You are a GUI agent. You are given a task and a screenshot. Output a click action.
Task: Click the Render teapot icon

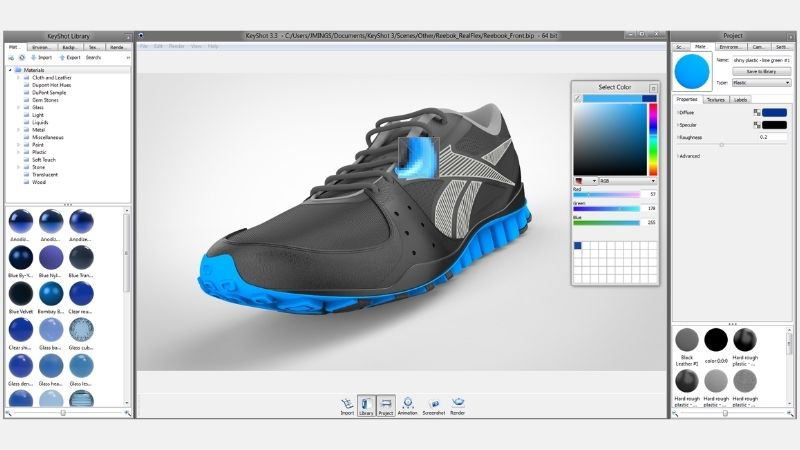[x=458, y=403]
